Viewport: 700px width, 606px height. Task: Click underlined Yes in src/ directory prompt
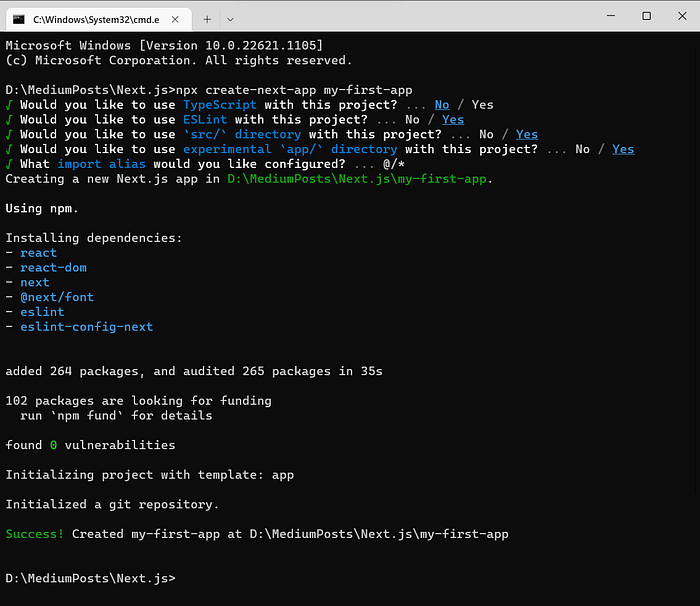[527, 134]
